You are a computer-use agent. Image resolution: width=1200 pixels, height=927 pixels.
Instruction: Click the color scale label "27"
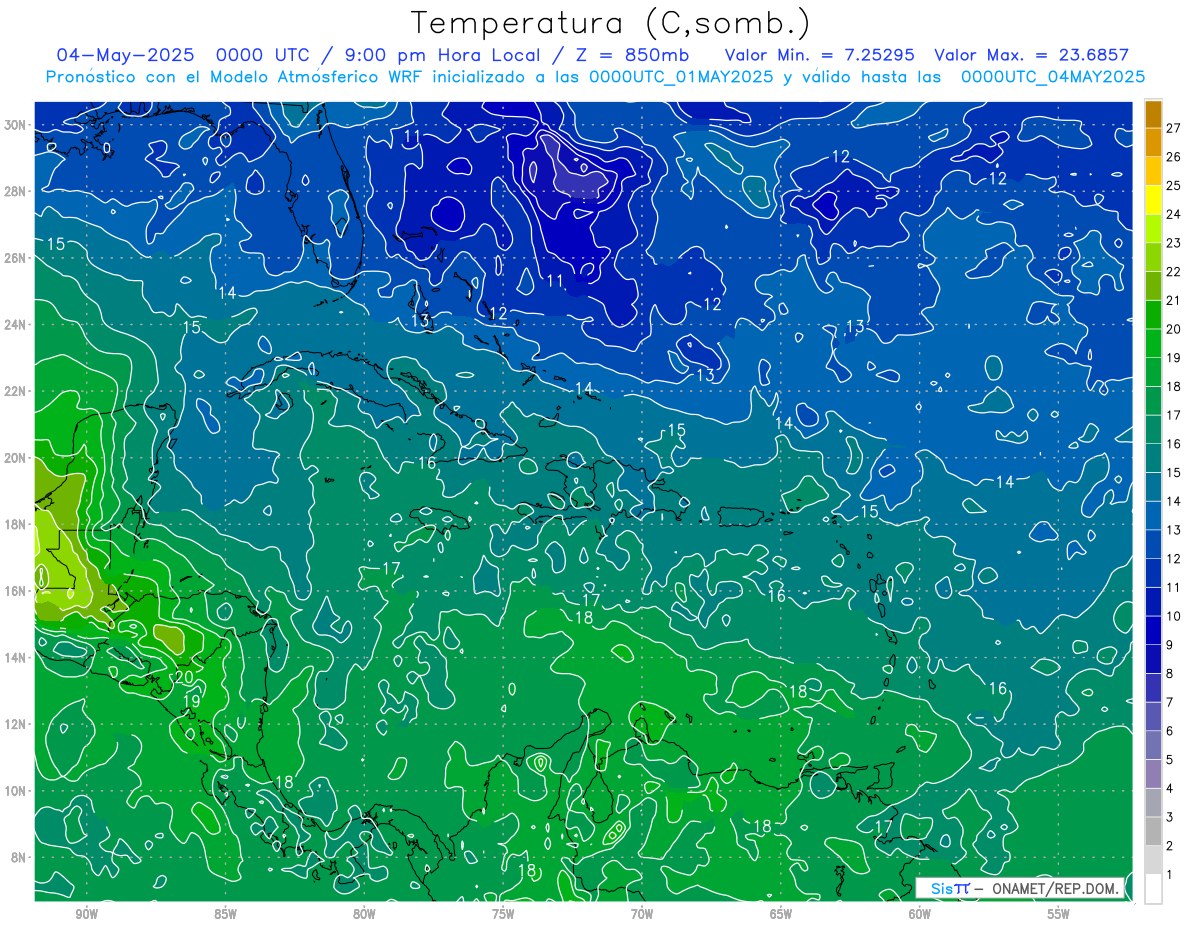click(1174, 127)
